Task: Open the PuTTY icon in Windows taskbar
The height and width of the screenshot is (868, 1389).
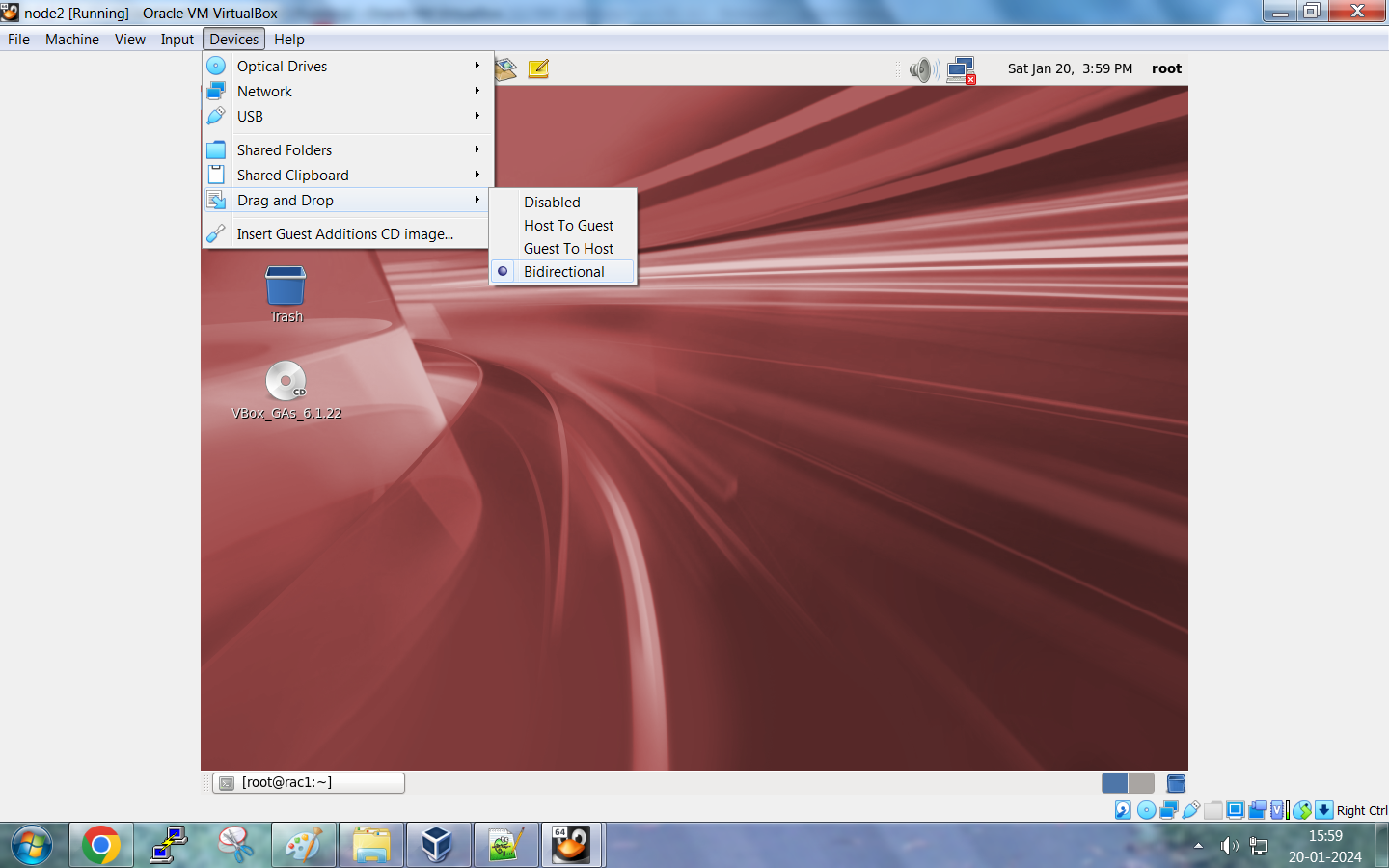Action: (x=169, y=846)
